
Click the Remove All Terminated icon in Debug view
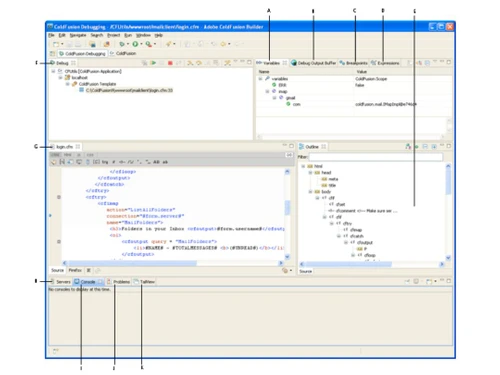[144, 63]
